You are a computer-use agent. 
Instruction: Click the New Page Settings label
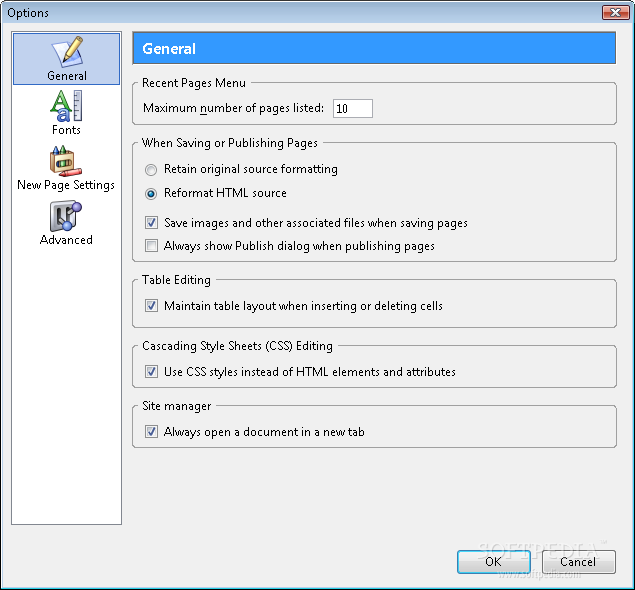tap(66, 185)
